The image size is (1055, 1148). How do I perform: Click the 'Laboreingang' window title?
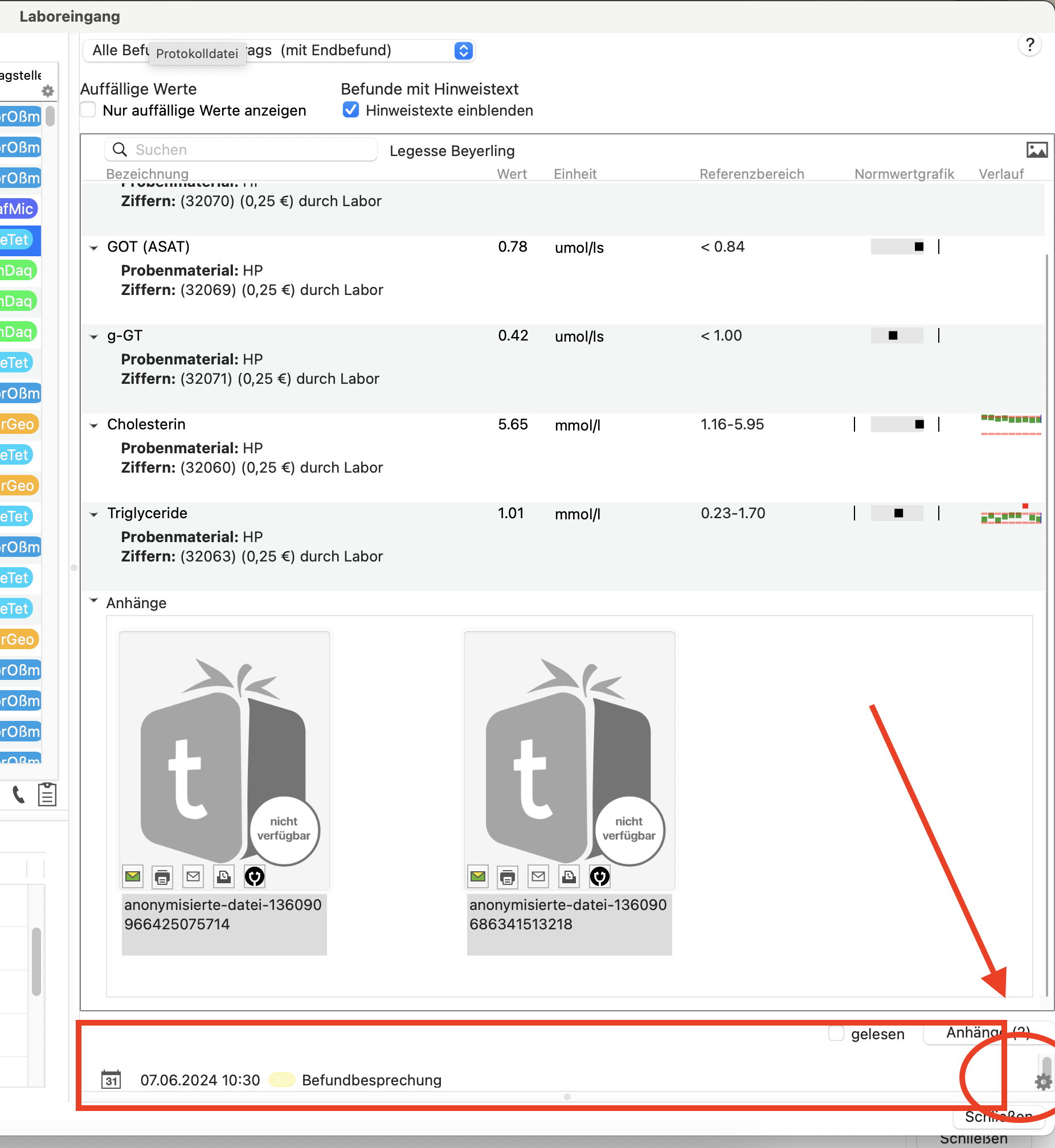pos(69,17)
